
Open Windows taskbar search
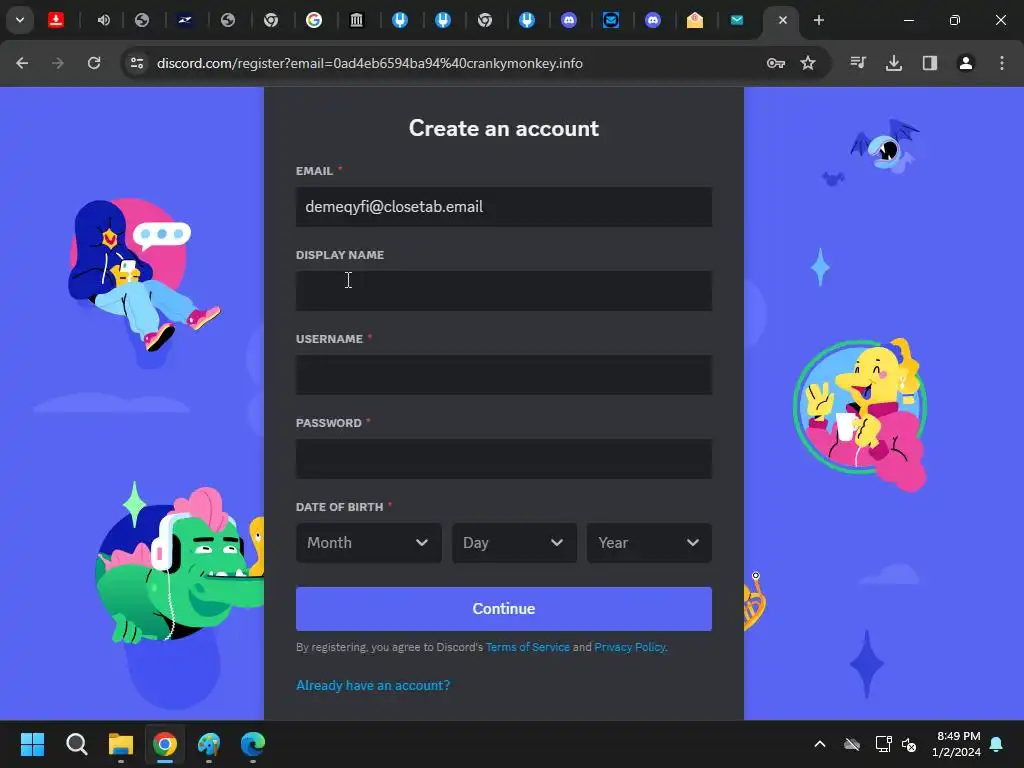pyautogui.click(x=76, y=744)
